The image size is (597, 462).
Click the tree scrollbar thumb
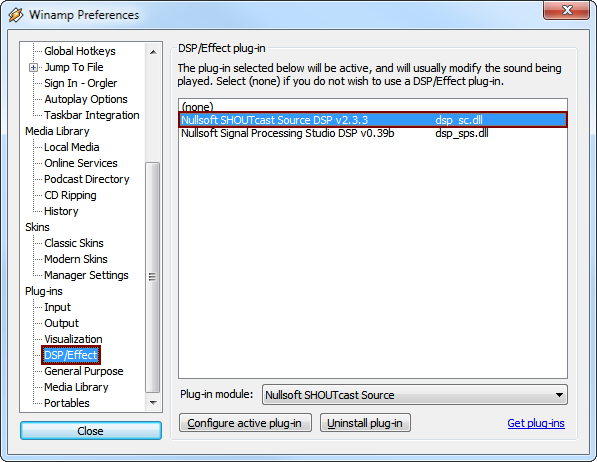[153, 277]
